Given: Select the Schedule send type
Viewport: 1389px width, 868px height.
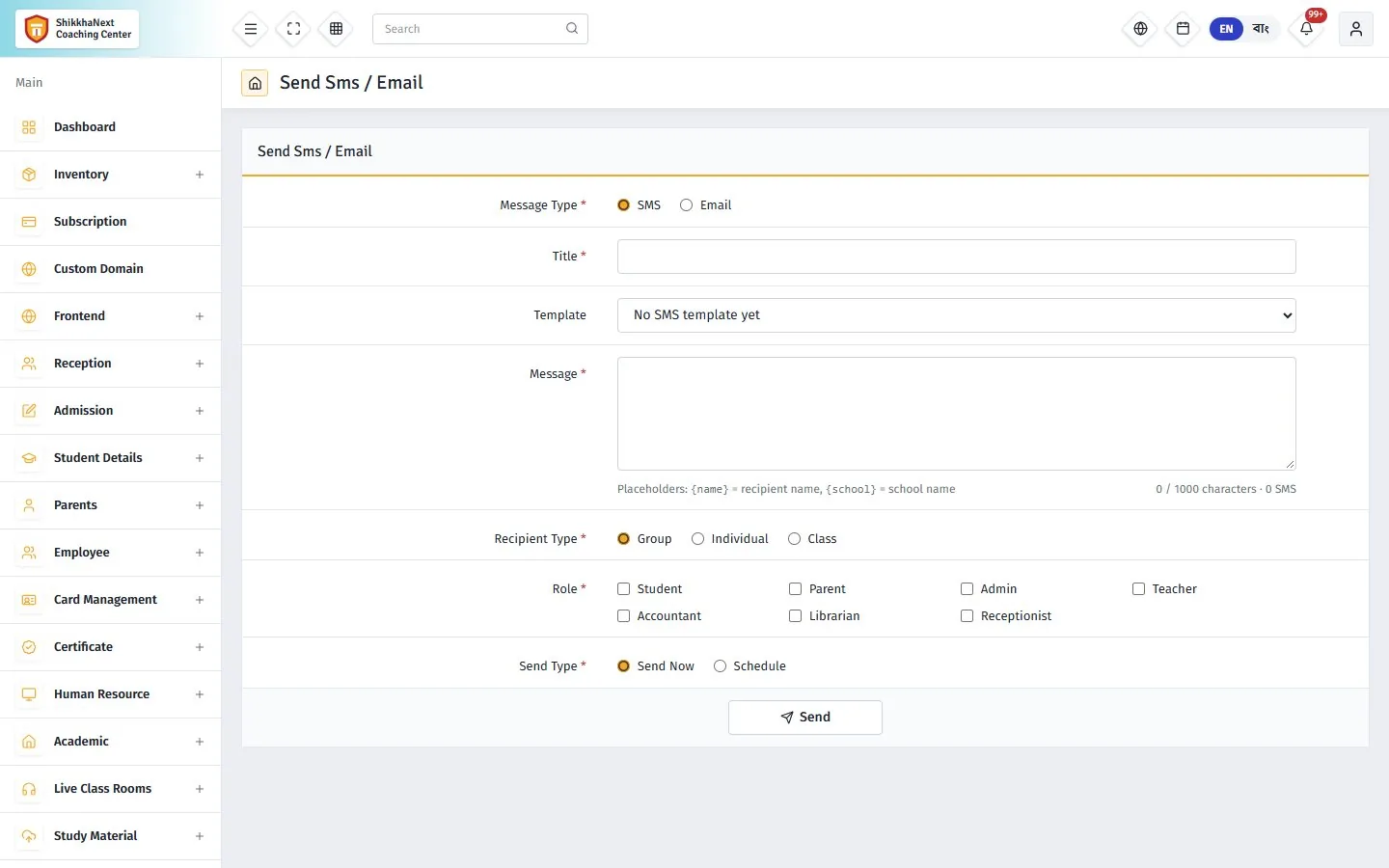Looking at the screenshot, I should (x=721, y=666).
